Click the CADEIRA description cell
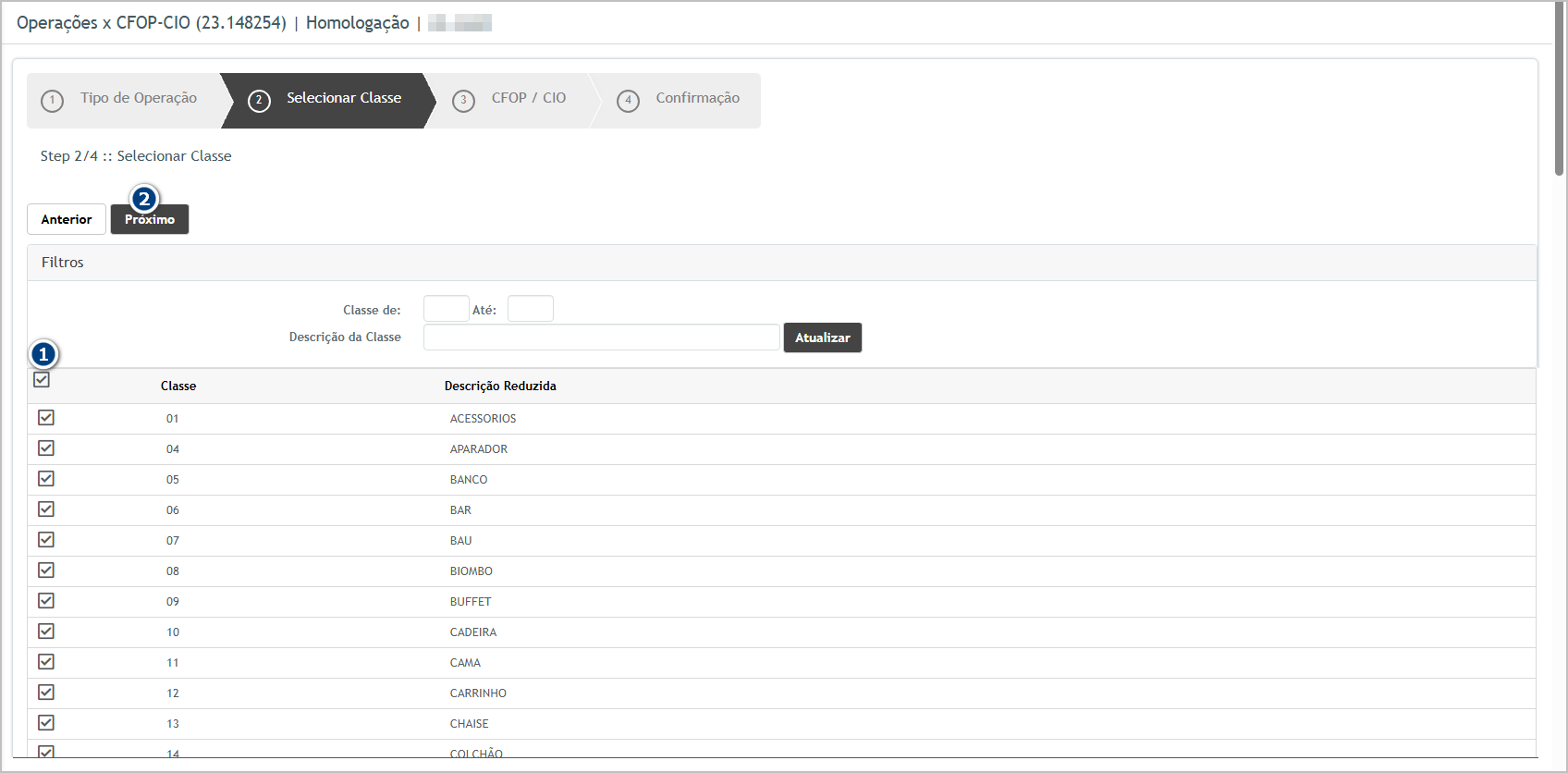Viewport: 1568px width, 773px height. pos(473,632)
